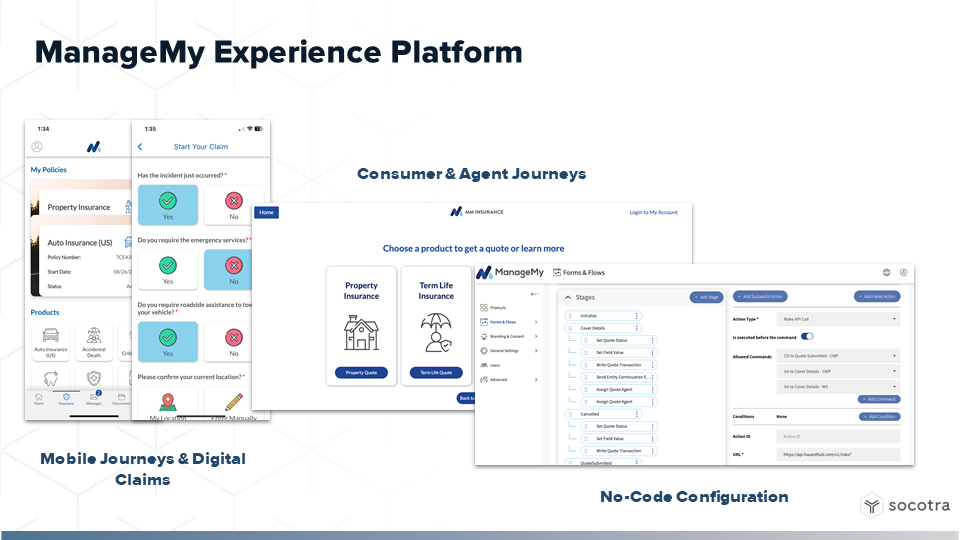Click the Add Condition button
This screenshot has height=540, width=960.
coord(879,416)
